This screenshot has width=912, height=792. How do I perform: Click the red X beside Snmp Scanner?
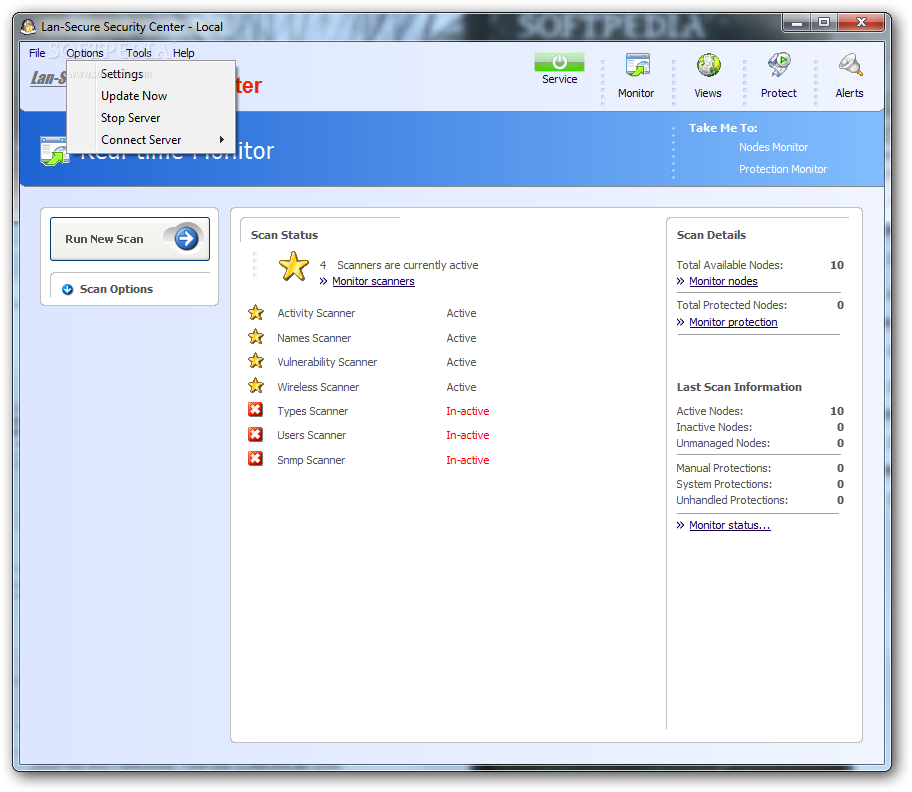255,459
